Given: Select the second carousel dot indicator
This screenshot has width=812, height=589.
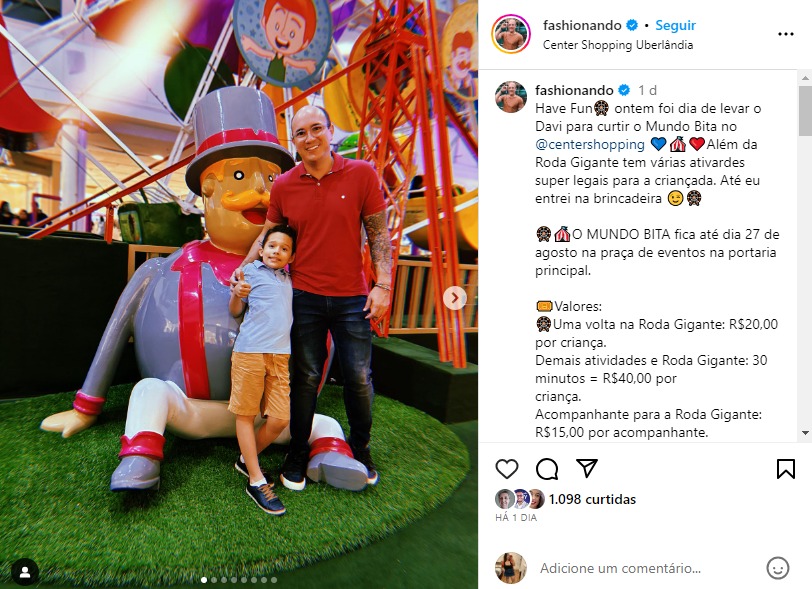Looking at the screenshot, I should click(213, 580).
